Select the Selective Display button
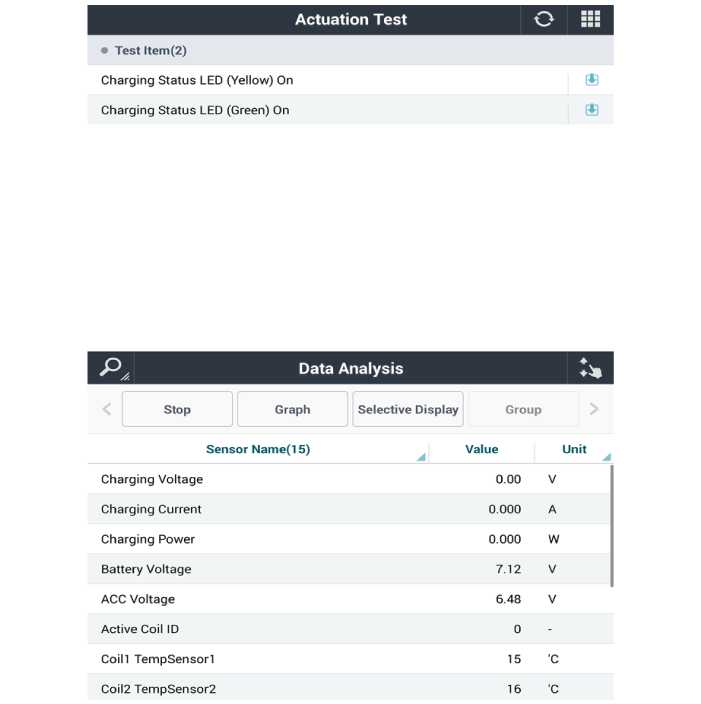Image resolution: width=701 pixels, height=704 pixels. tap(408, 409)
